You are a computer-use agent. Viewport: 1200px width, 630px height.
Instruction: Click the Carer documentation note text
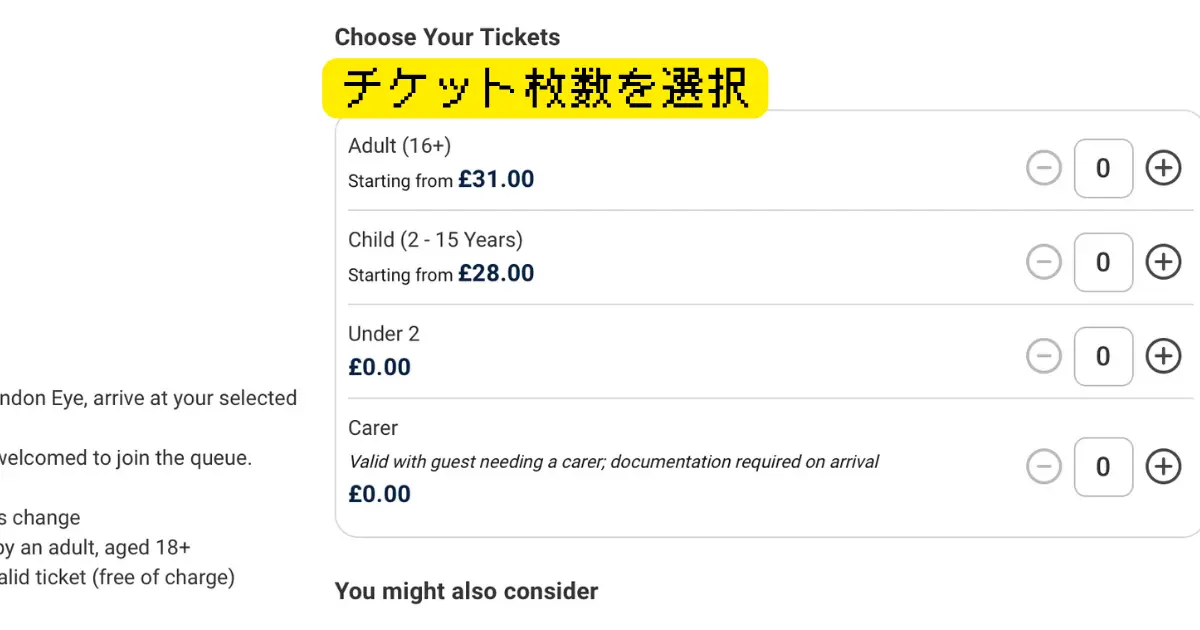[613, 462]
